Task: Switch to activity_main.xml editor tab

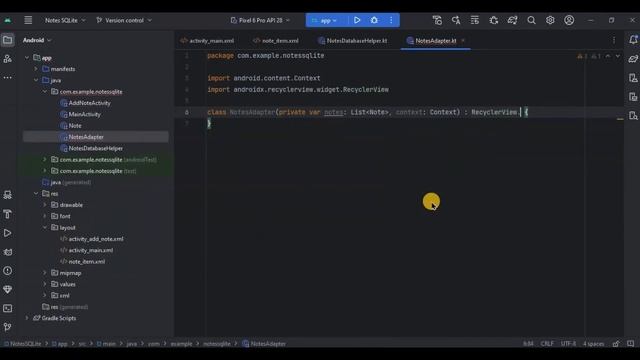Action: coord(207,40)
